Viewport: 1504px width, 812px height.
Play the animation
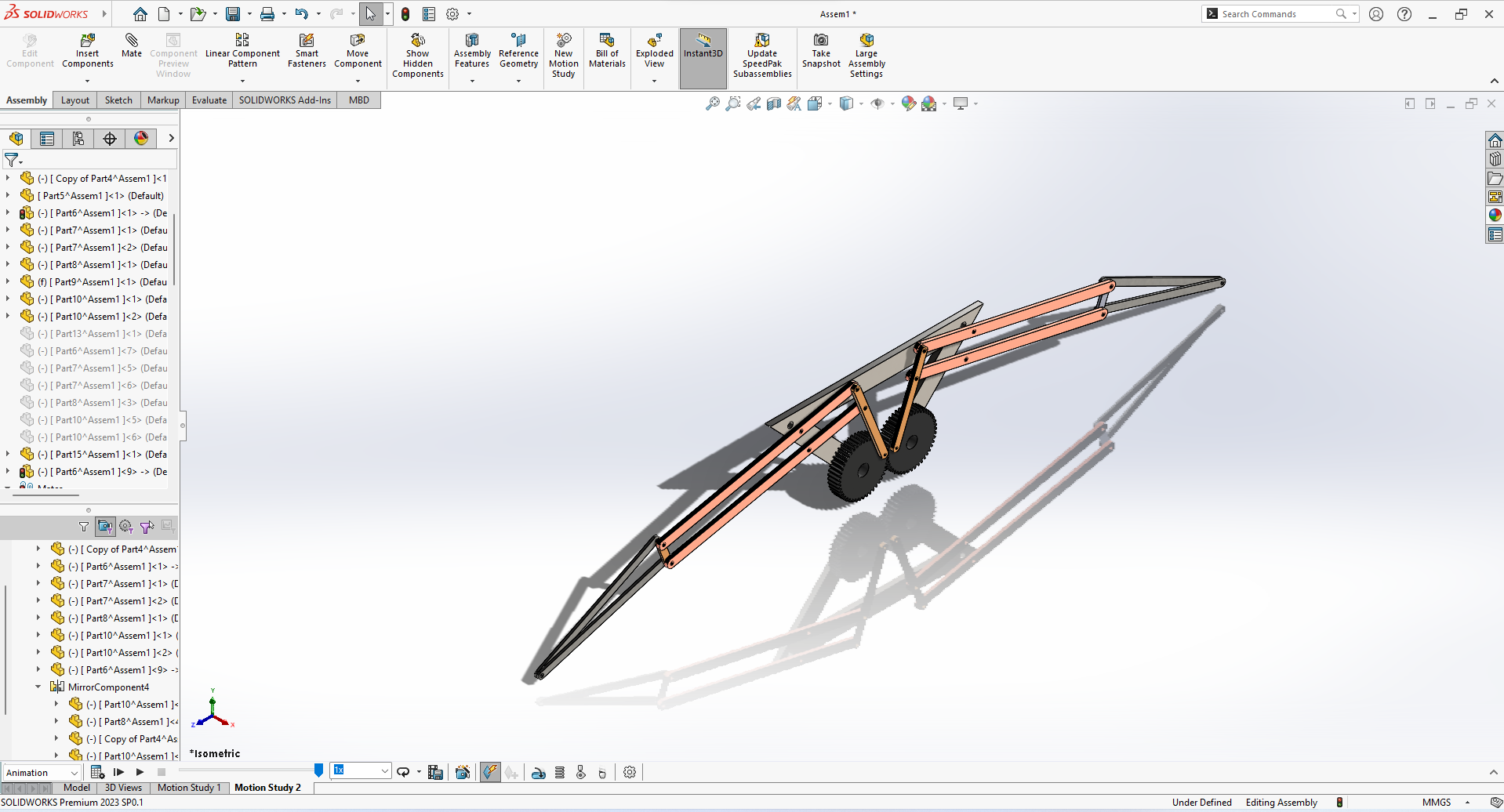(x=140, y=772)
